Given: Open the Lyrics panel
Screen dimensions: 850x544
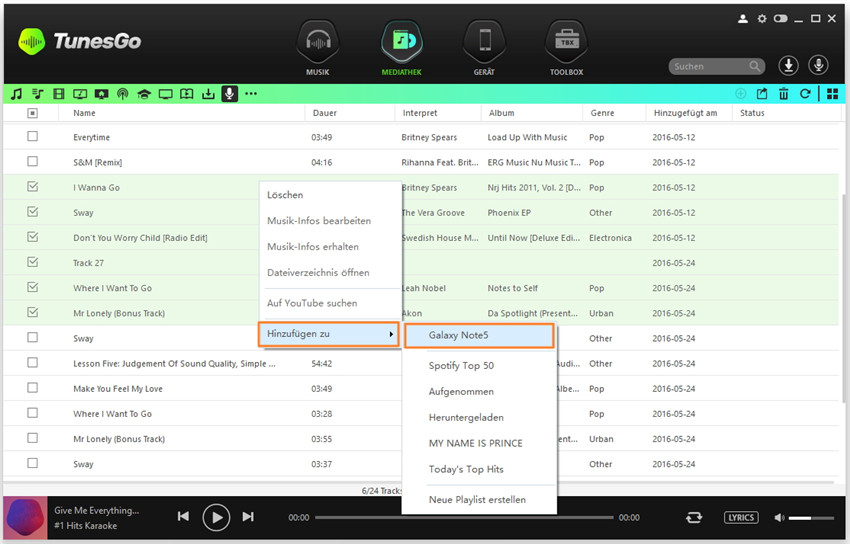Looking at the screenshot, I should pyautogui.click(x=741, y=517).
